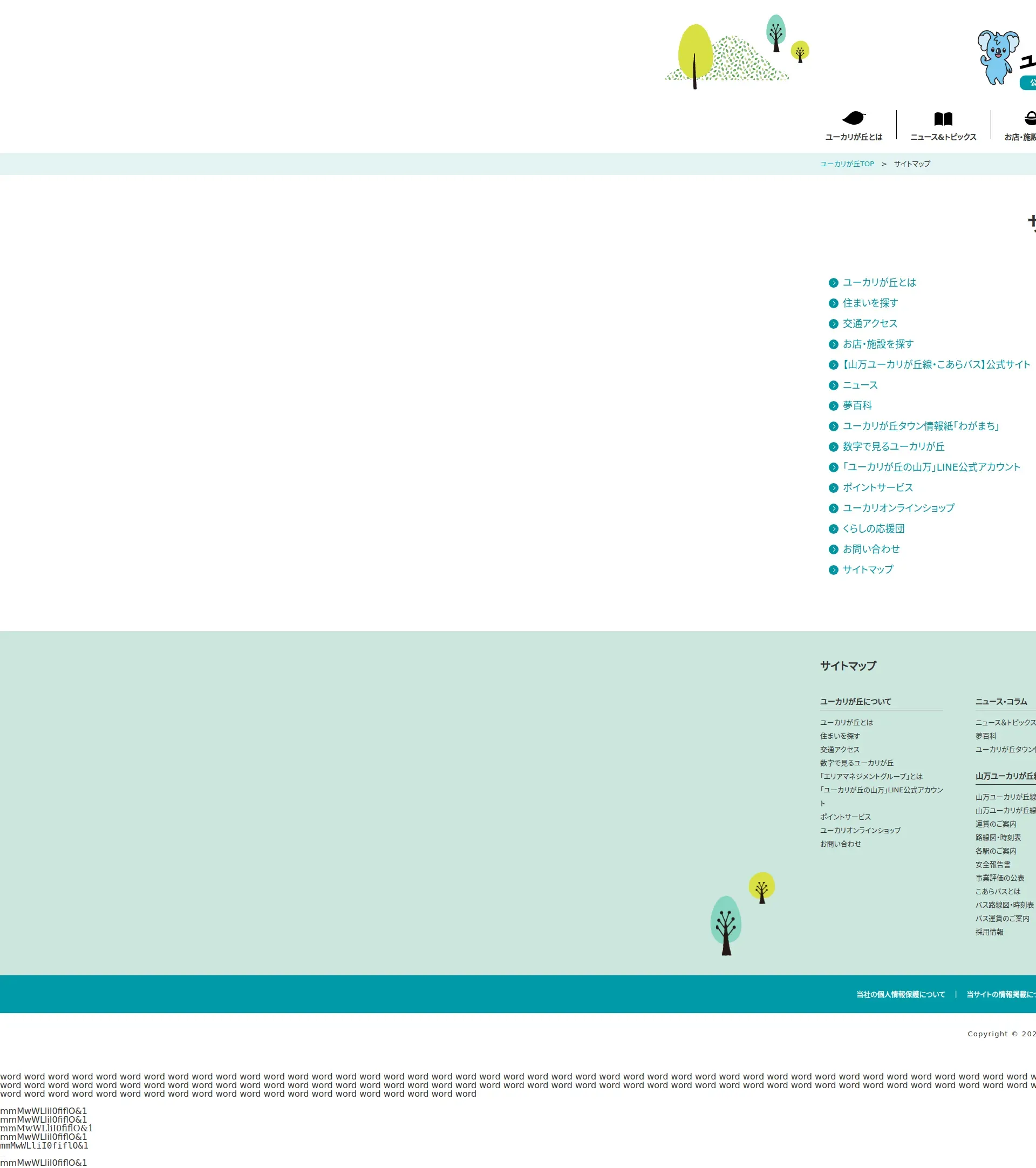Open the LINE公式アカウント link in the footer
Viewport: 1036px width, 1168px height.
pos(881,797)
